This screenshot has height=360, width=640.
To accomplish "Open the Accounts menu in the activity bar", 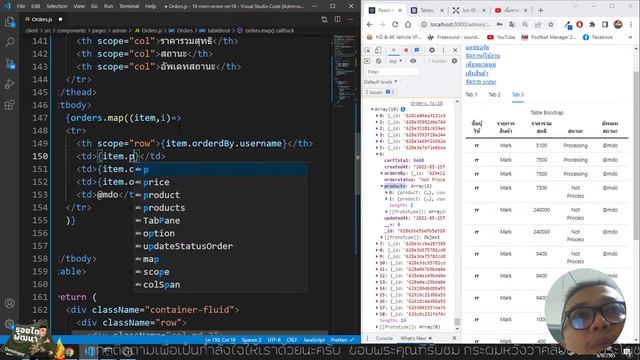I will pyautogui.click(x=9, y=303).
